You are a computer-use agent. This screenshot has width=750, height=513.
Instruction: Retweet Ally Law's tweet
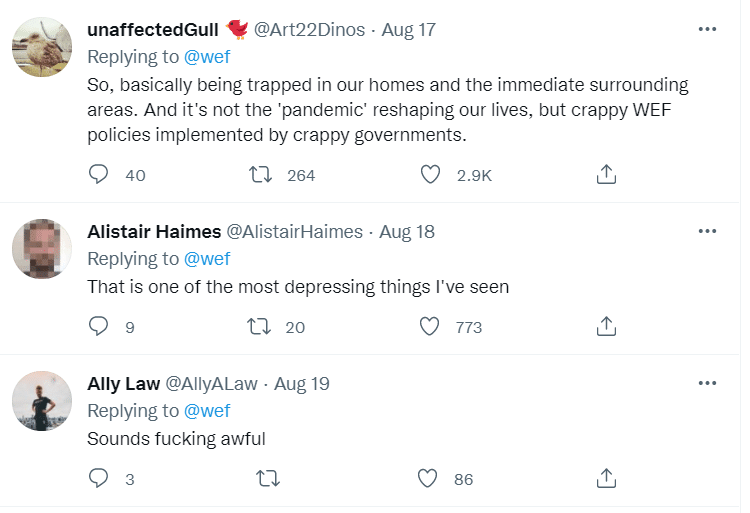click(x=267, y=479)
